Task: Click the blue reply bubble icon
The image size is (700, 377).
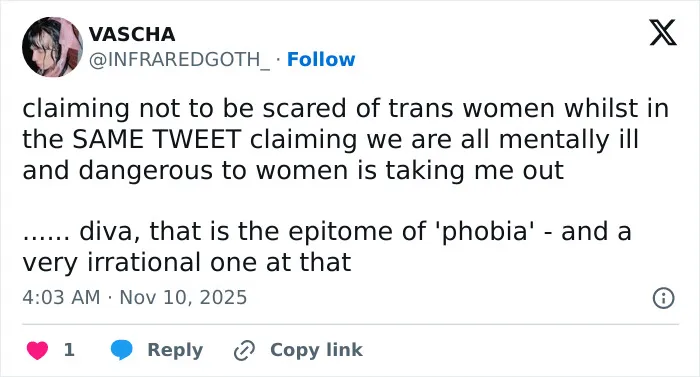Action: (121, 350)
